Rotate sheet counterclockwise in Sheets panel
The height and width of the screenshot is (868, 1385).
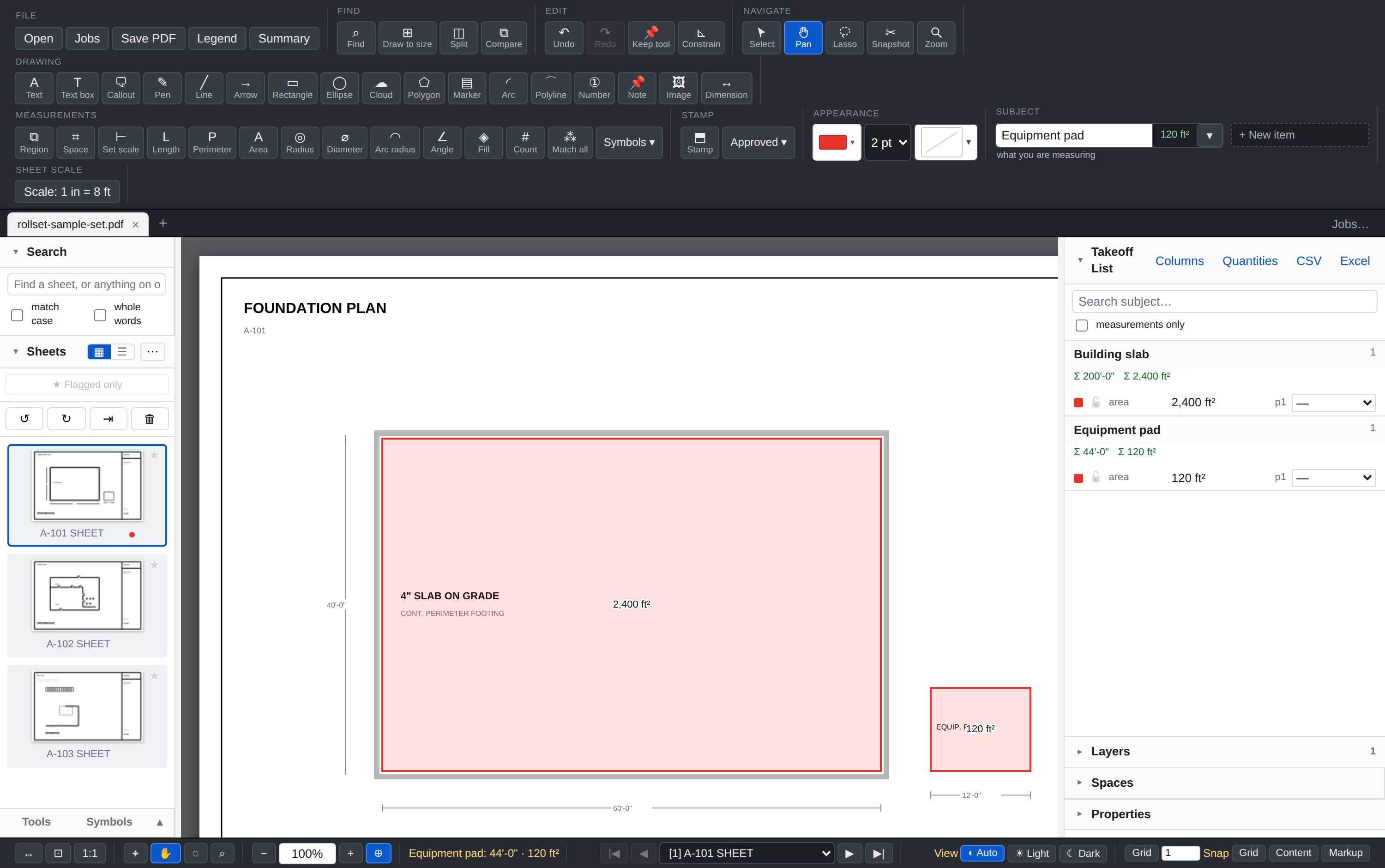click(x=24, y=418)
